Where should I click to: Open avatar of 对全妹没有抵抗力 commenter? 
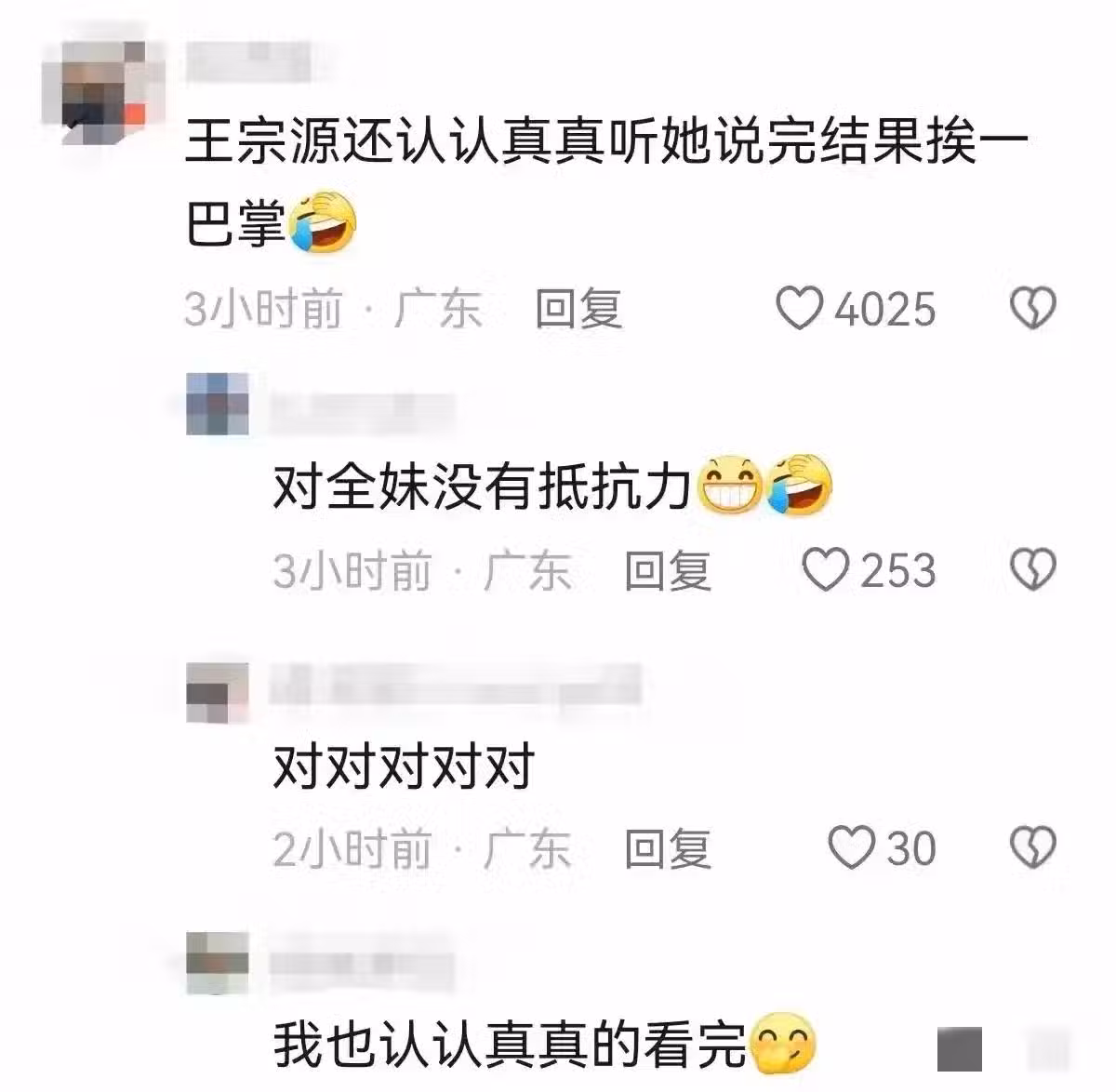[218, 404]
